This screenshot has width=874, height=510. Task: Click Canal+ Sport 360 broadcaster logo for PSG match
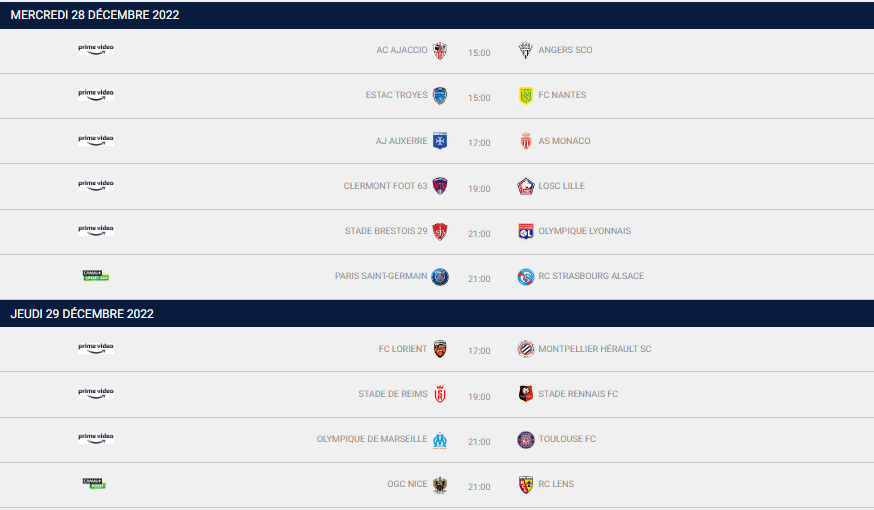point(96,275)
